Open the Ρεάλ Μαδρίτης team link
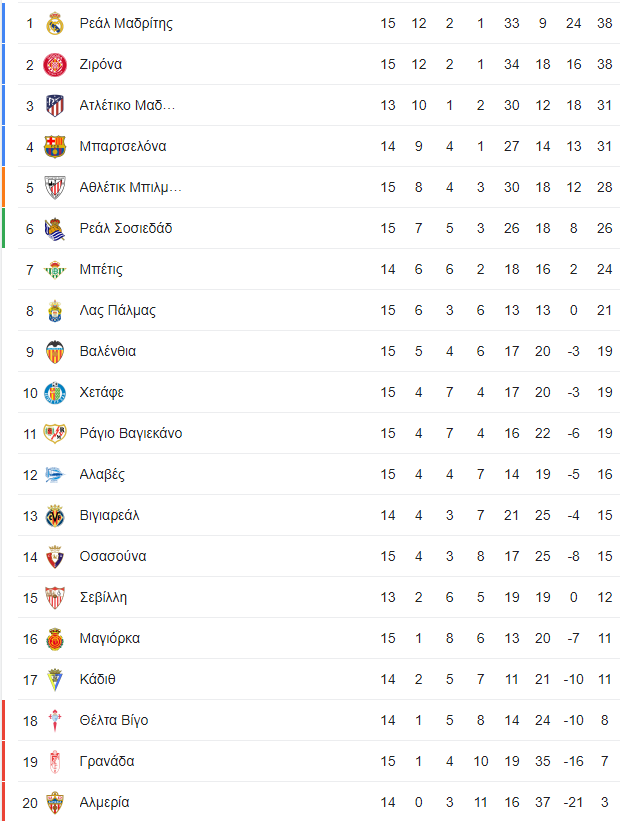620x821 pixels. tap(126, 23)
